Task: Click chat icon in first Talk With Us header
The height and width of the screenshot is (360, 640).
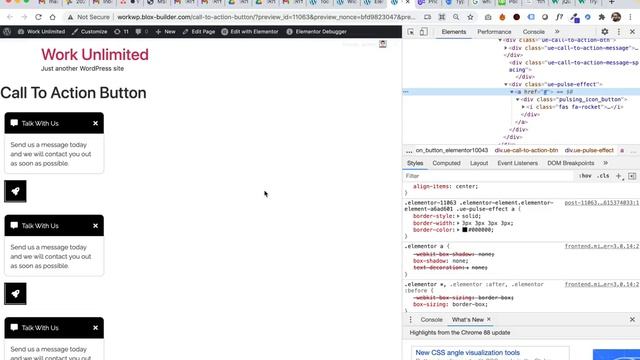Action: [x=14, y=123]
